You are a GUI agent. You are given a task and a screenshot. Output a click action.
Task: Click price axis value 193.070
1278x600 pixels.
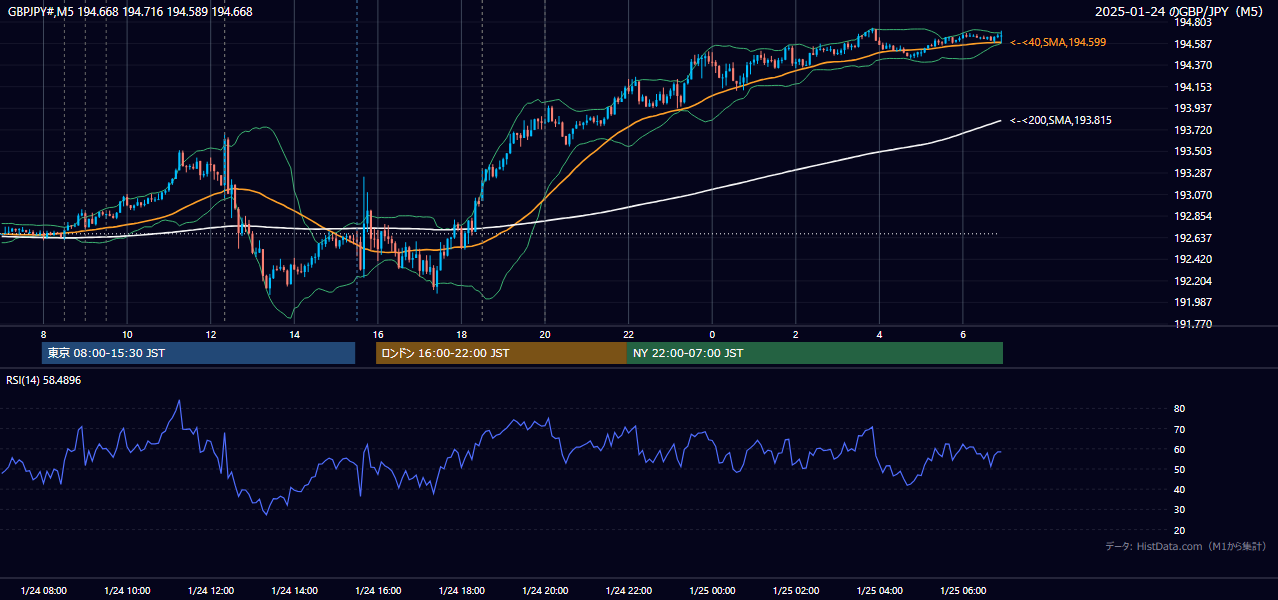click(1191, 195)
